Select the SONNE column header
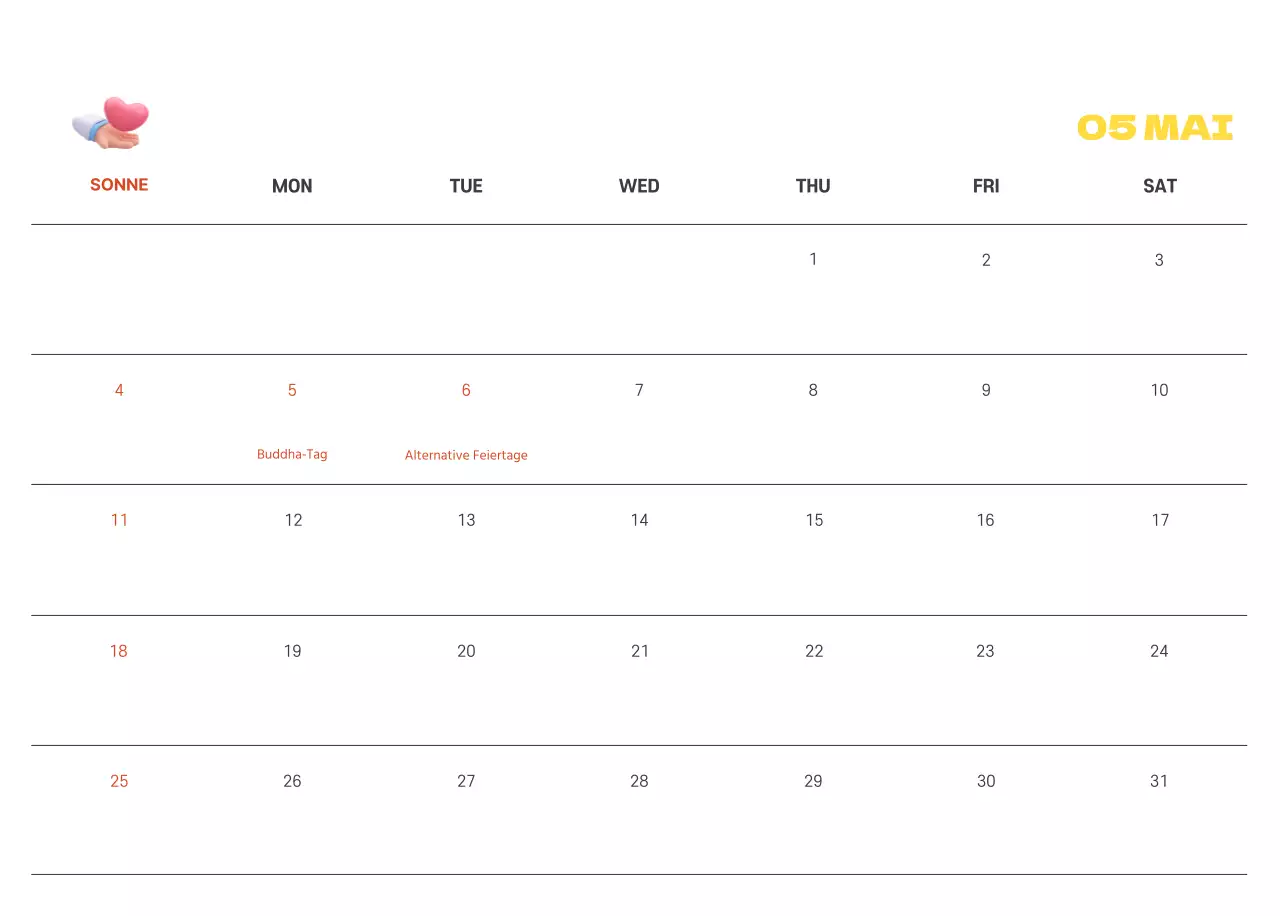 [x=119, y=185]
